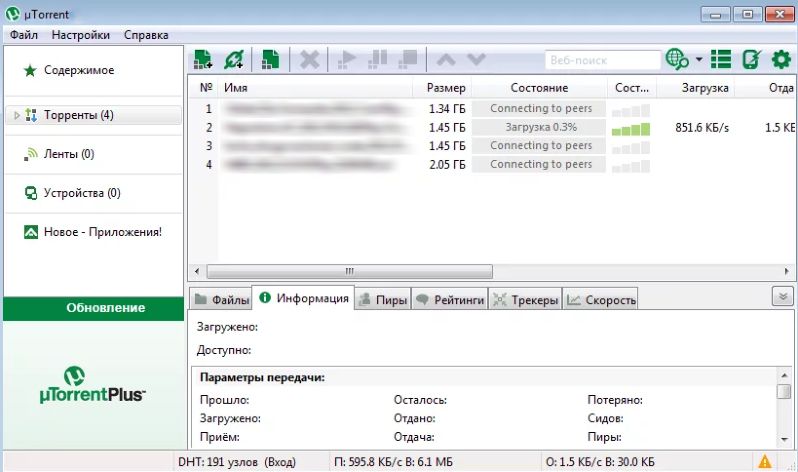Click the Move Down Queue arrow

(x=476, y=60)
